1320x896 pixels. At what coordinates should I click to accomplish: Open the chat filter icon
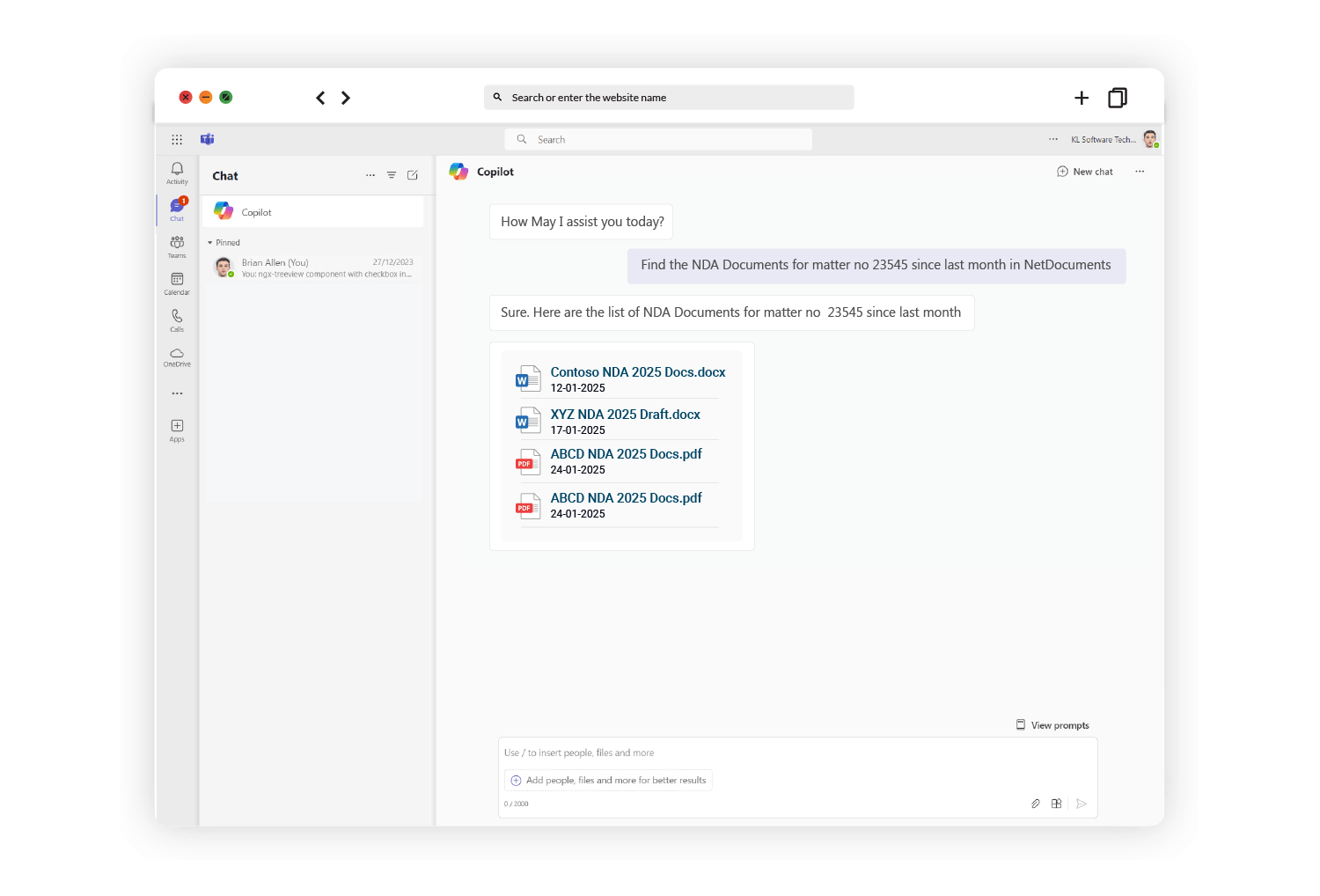click(x=392, y=175)
